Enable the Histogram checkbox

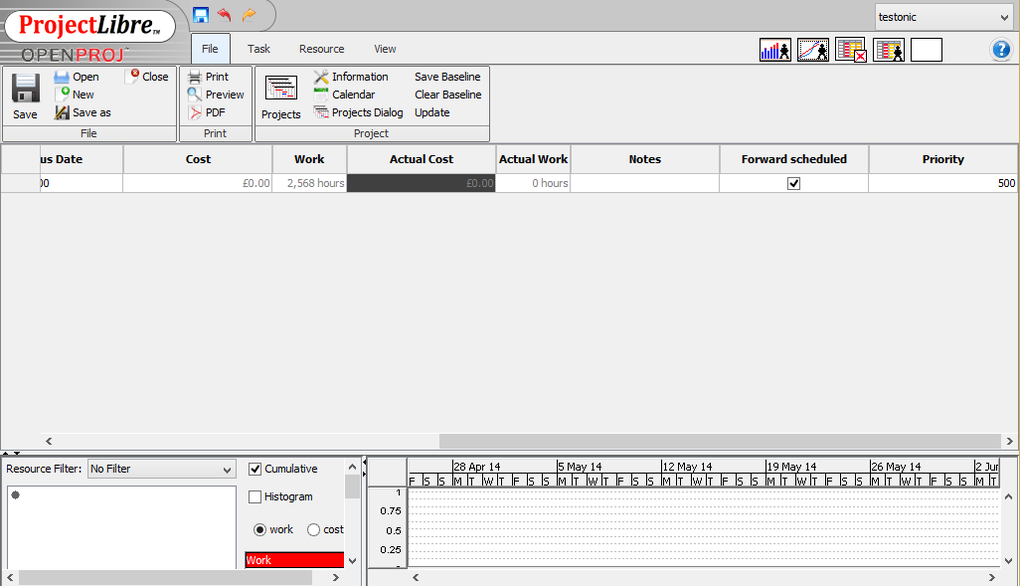click(255, 497)
